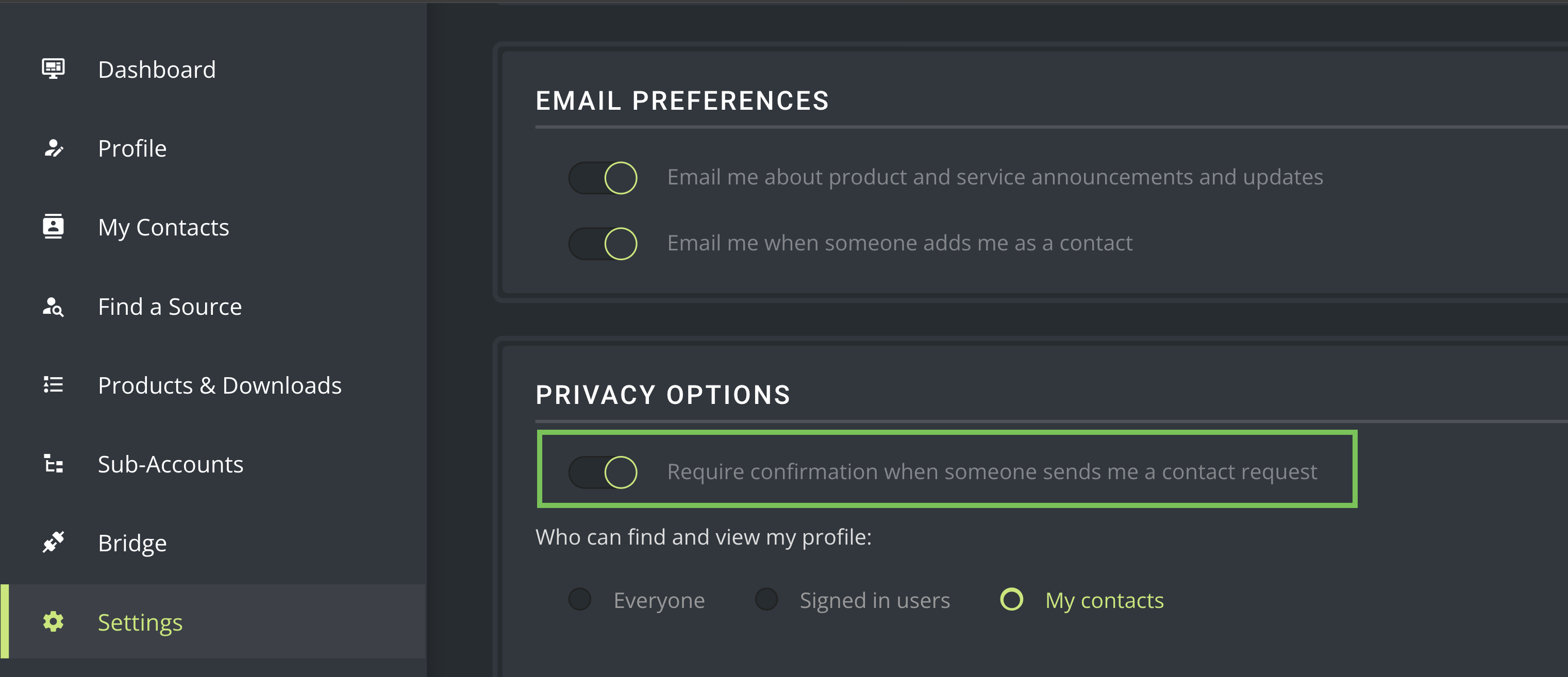The image size is (1568, 677).
Task: Go to Products & Downloads page
Action: (219, 385)
